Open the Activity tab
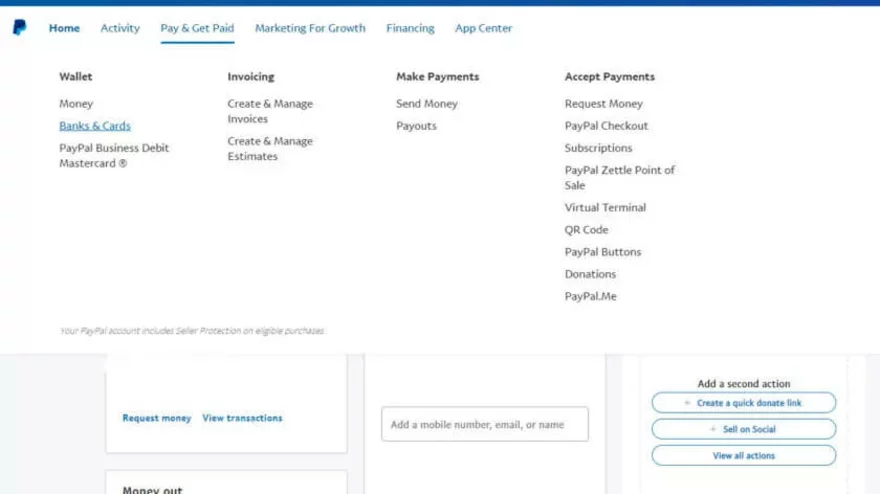This screenshot has width=880, height=494. click(120, 28)
